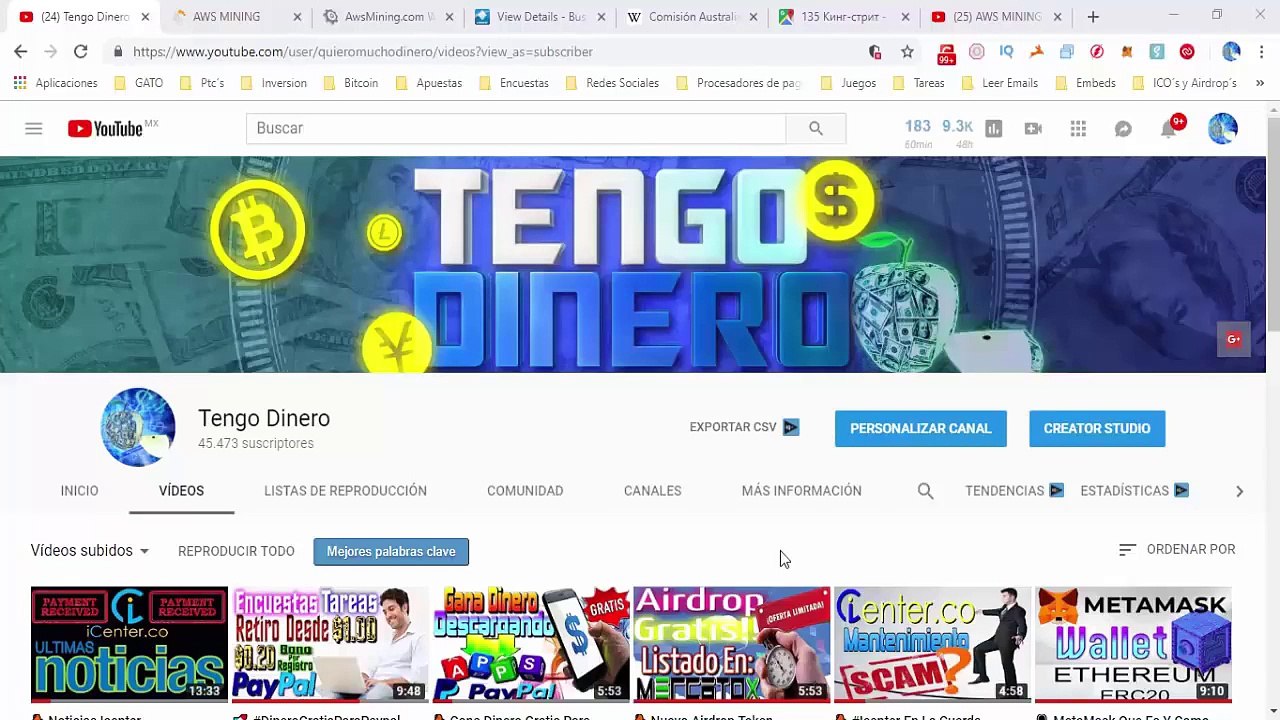Reload the current page

pos(81,52)
